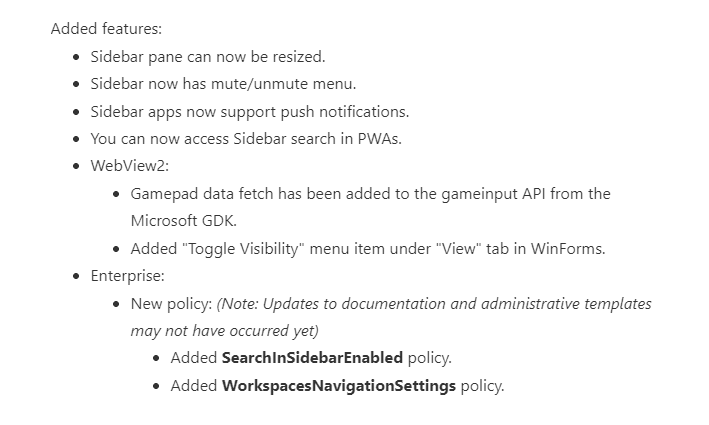Select the "Sidebar pane can now be resized" line
709x425 pixels.
pos(208,57)
